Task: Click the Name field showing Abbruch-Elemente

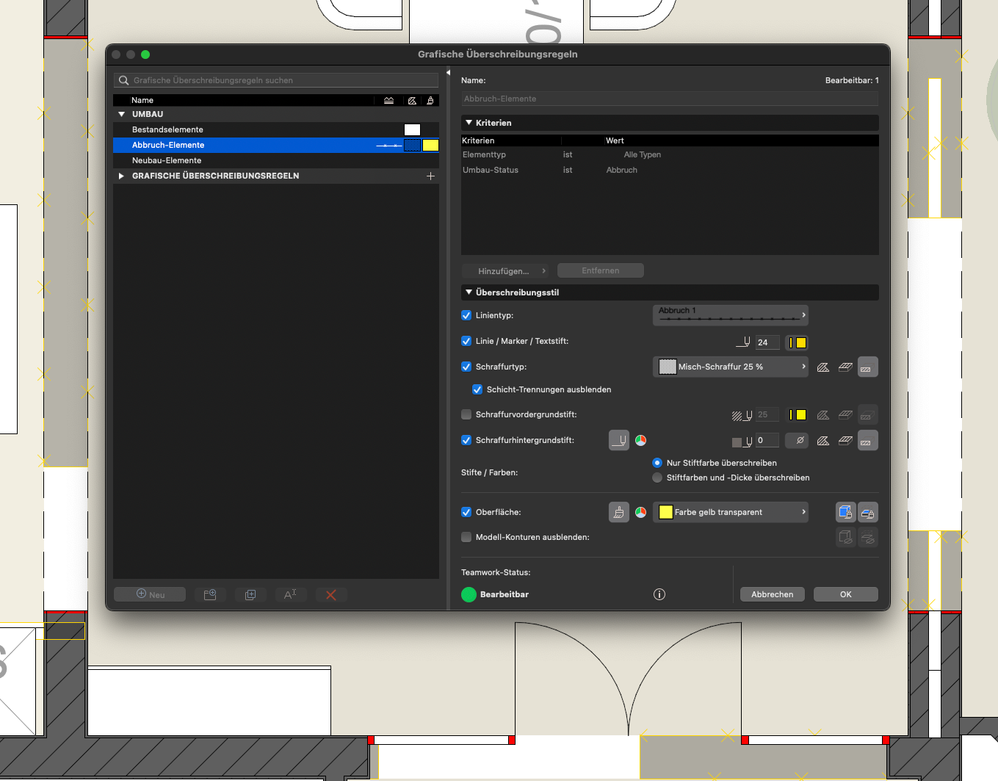Action: (670, 99)
